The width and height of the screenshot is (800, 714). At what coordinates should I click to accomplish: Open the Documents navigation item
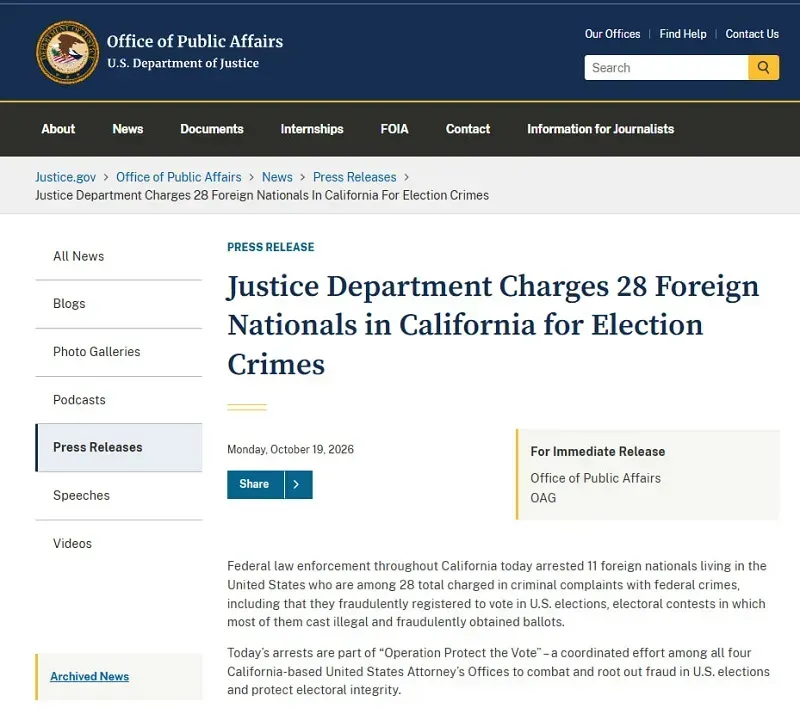coord(212,129)
